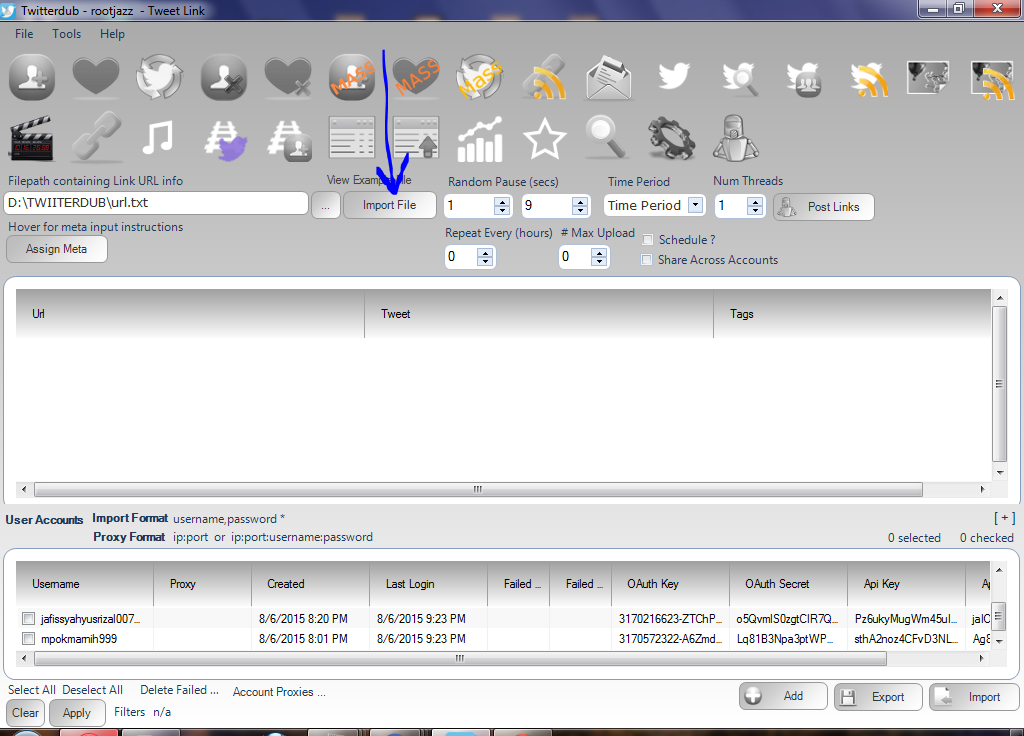The width and height of the screenshot is (1024, 736).
Task: Open the gear settings icon
Action: click(x=671, y=138)
